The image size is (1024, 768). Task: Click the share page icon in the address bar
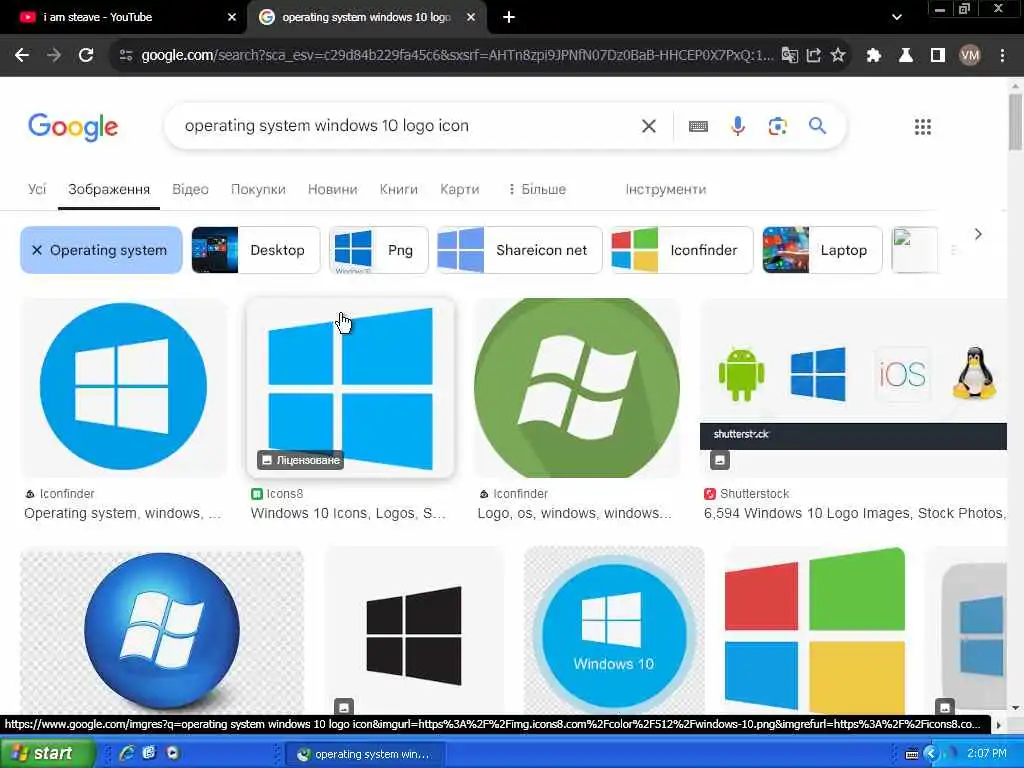pos(814,56)
